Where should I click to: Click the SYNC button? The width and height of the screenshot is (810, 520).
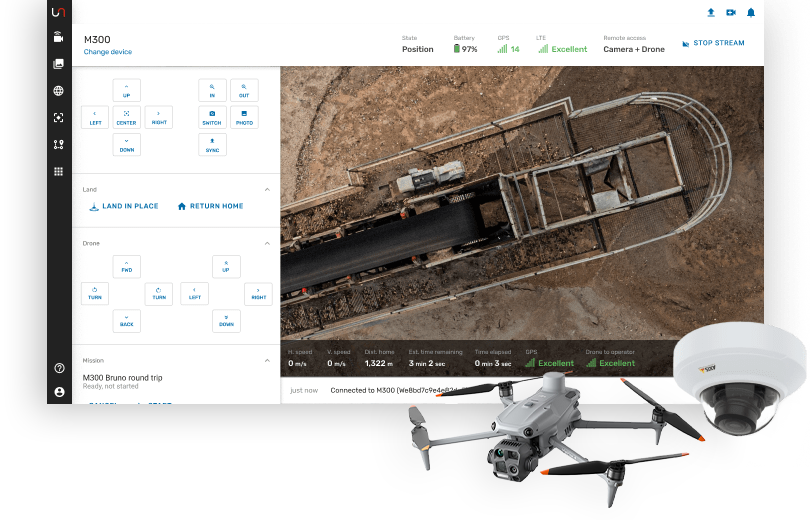(x=212, y=145)
